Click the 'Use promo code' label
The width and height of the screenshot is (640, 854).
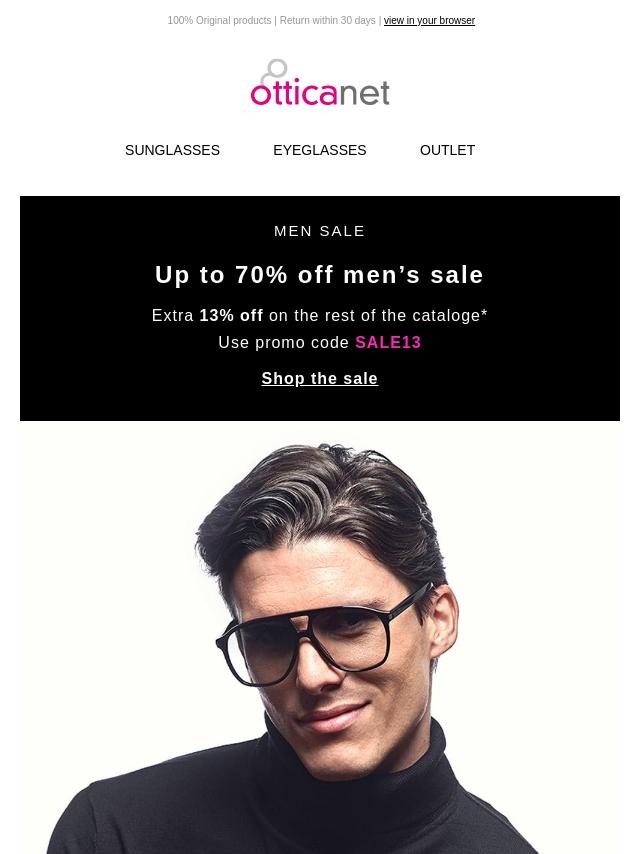coord(284,342)
